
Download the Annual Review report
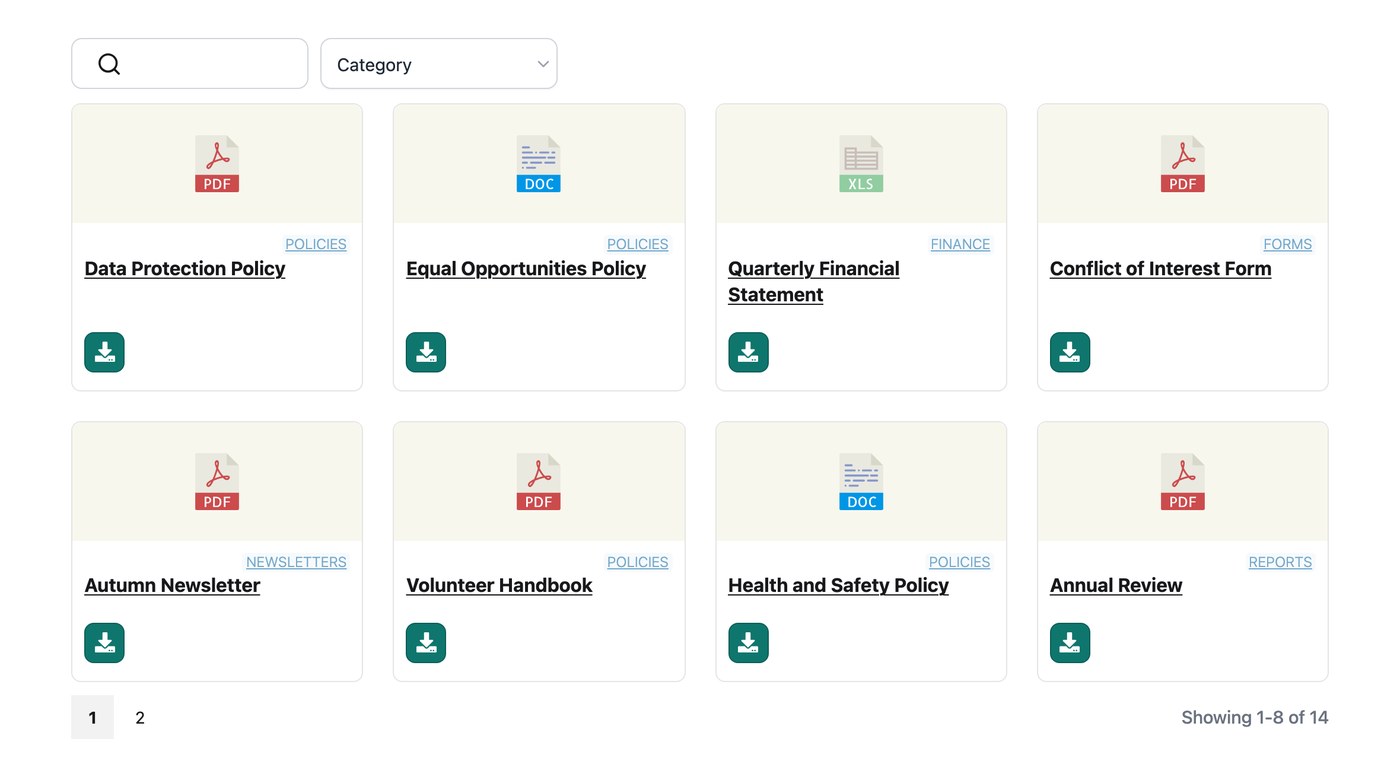(x=1070, y=643)
